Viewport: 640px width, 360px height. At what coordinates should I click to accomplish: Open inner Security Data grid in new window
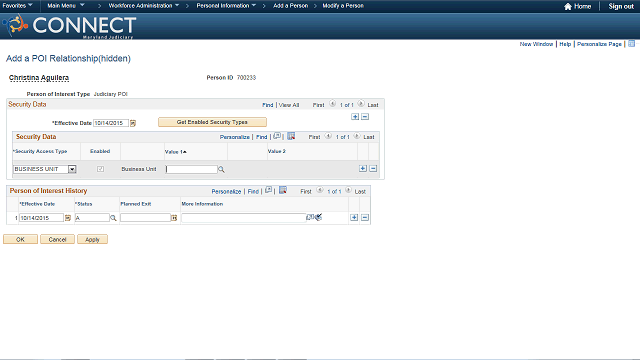click(277, 136)
